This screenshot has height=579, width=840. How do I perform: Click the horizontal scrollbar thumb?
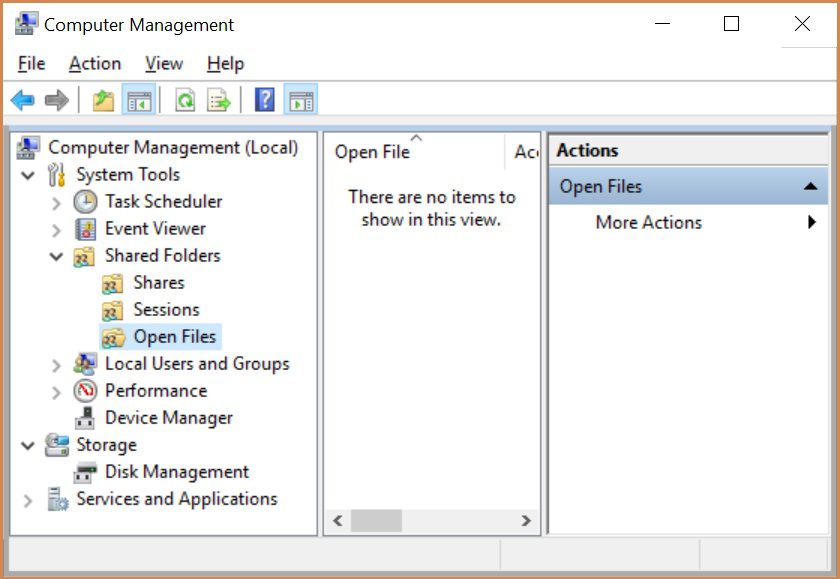tap(376, 521)
